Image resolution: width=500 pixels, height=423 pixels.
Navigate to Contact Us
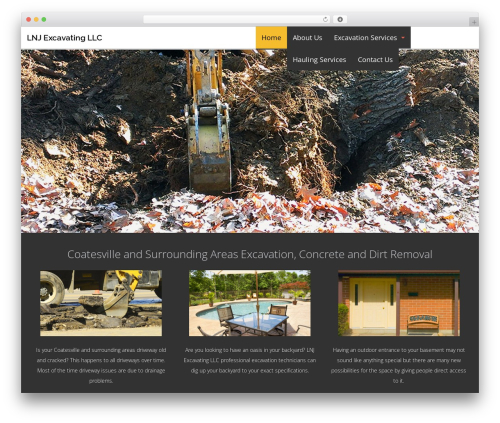375,60
